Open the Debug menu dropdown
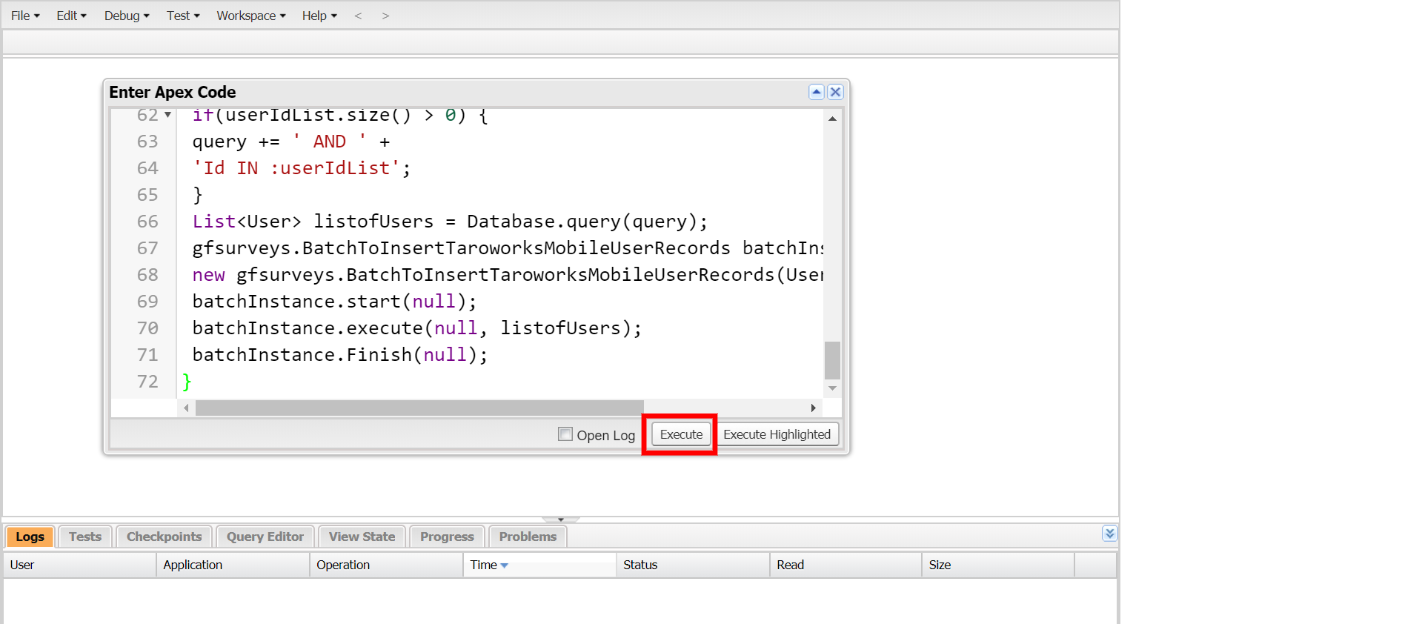 pos(126,16)
